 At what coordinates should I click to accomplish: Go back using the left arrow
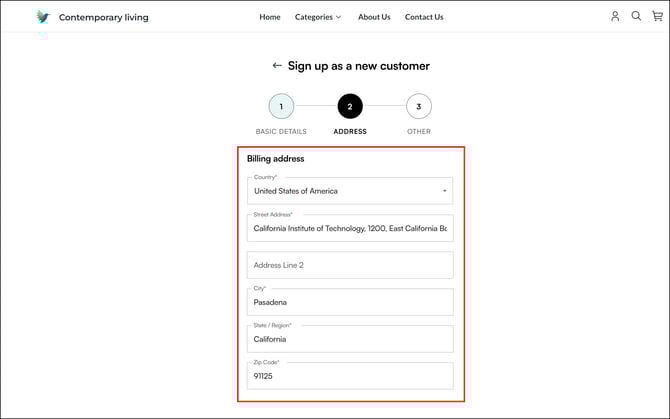277,66
